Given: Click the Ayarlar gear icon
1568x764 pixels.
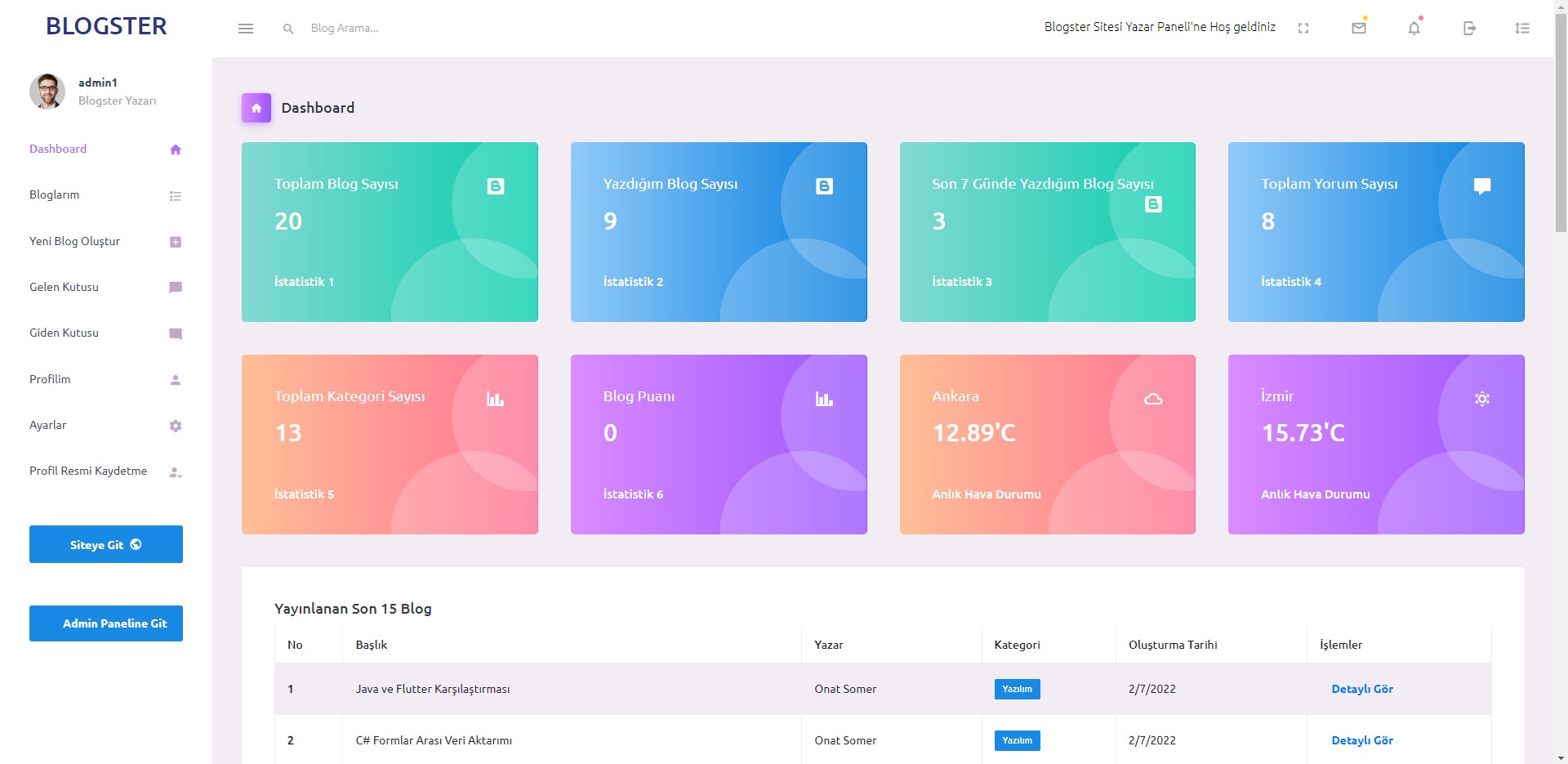Looking at the screenshot, I should [x=176, y=426].
